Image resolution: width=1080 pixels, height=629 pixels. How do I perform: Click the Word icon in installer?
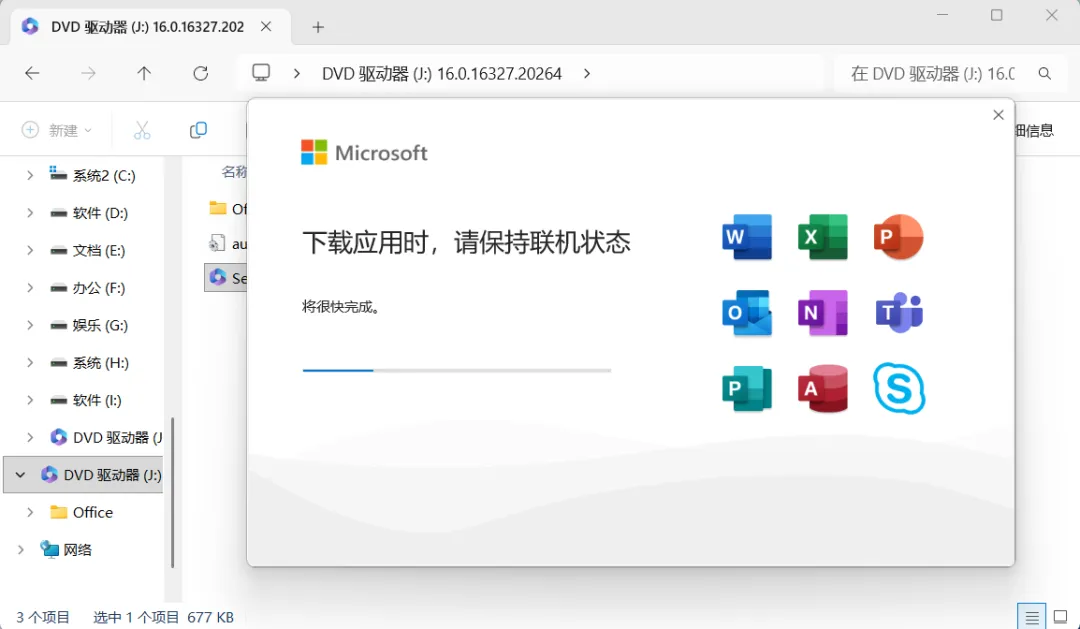(747, 237)
